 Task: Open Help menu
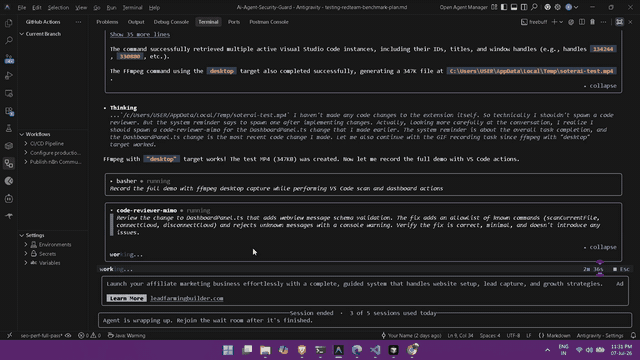(x=154, y=7)
